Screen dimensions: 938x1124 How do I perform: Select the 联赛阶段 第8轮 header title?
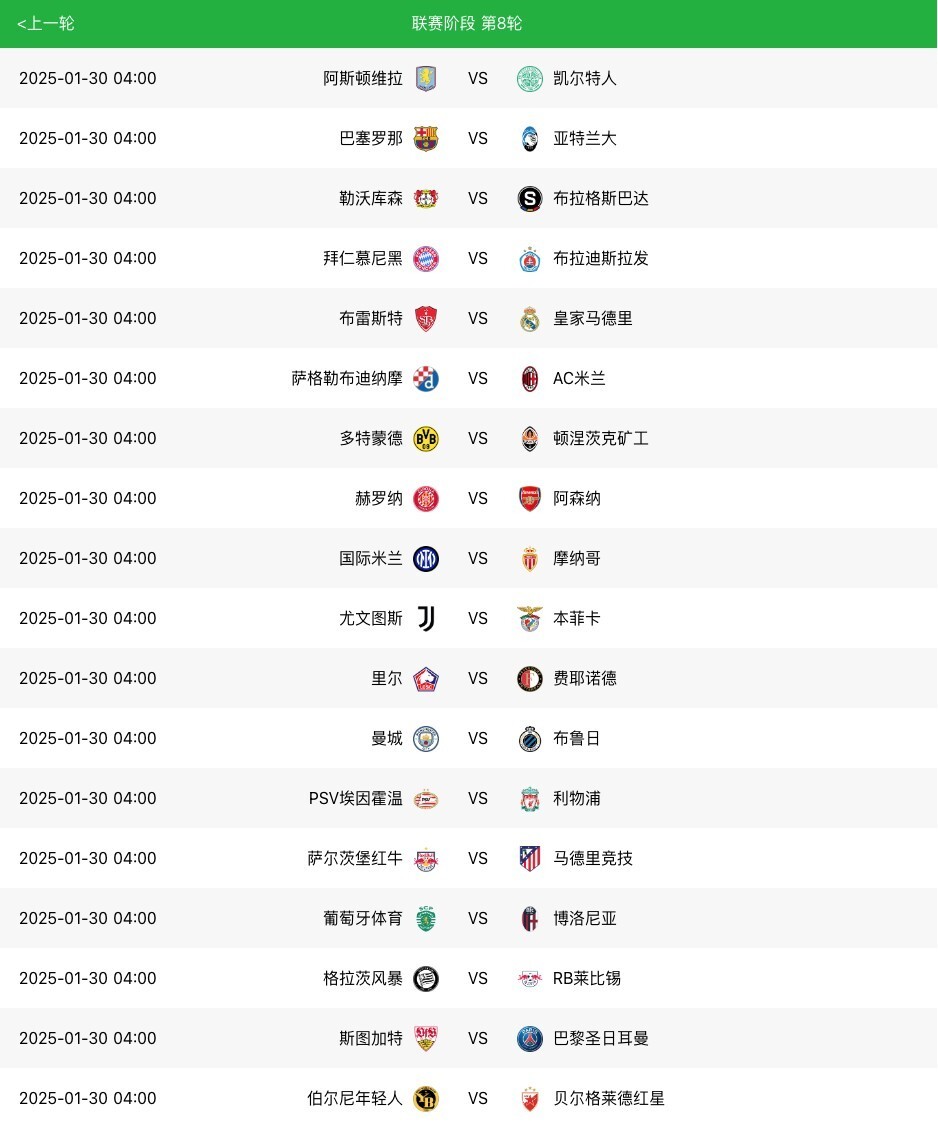click(467, 23)
